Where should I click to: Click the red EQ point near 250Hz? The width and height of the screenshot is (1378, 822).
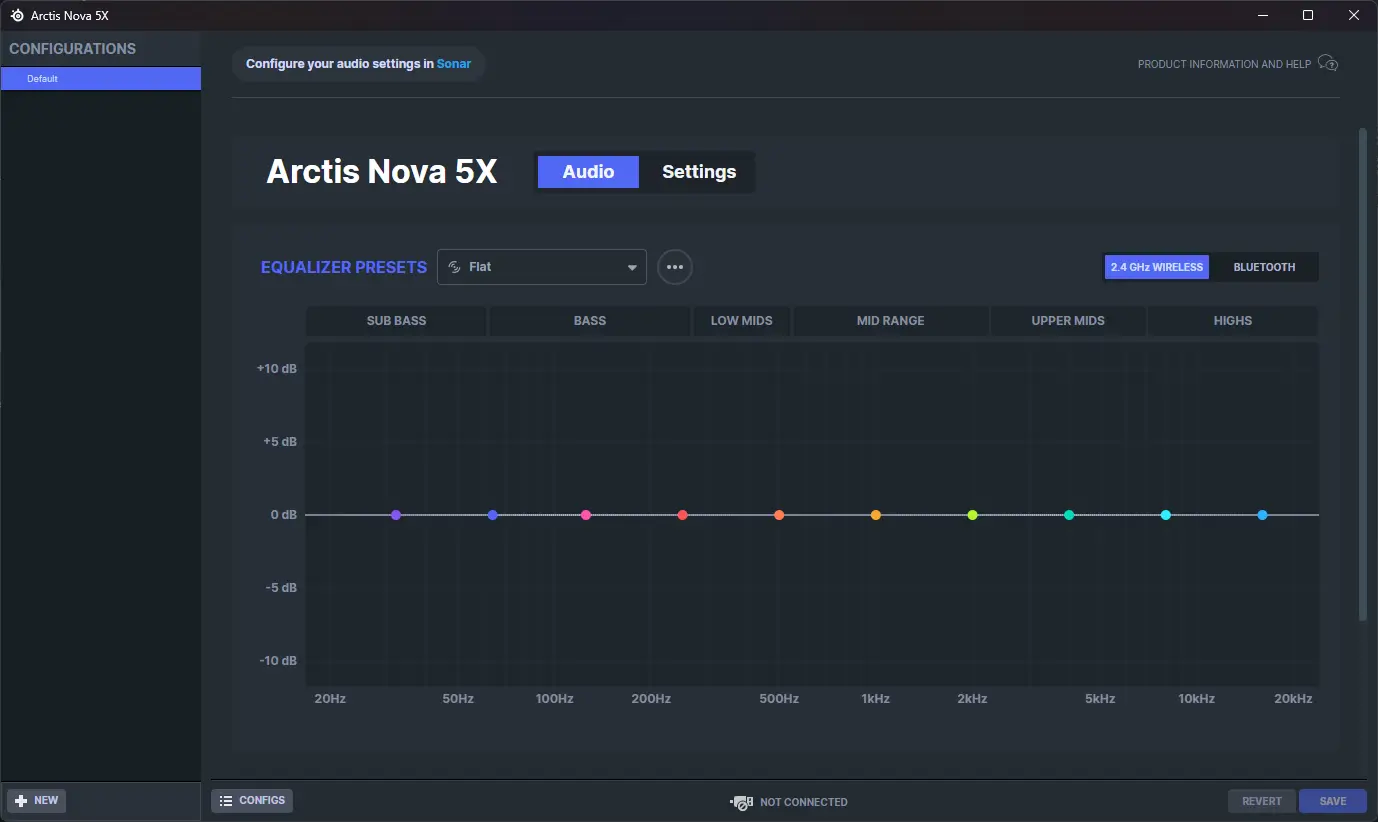tap(682, 515)
